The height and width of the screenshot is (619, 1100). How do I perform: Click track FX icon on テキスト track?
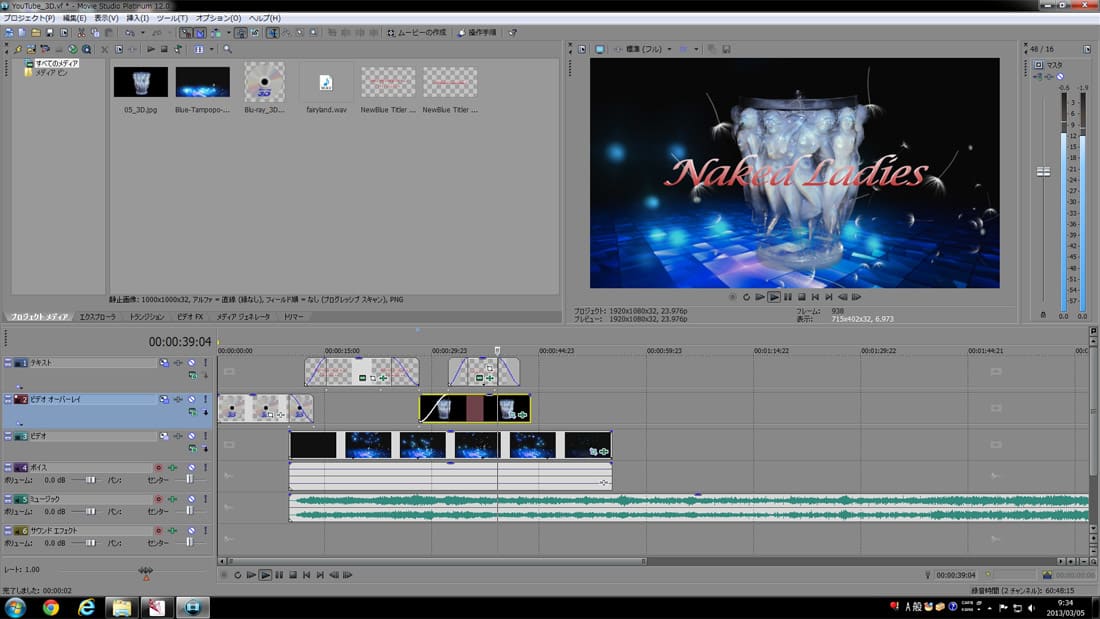point(164,363)
